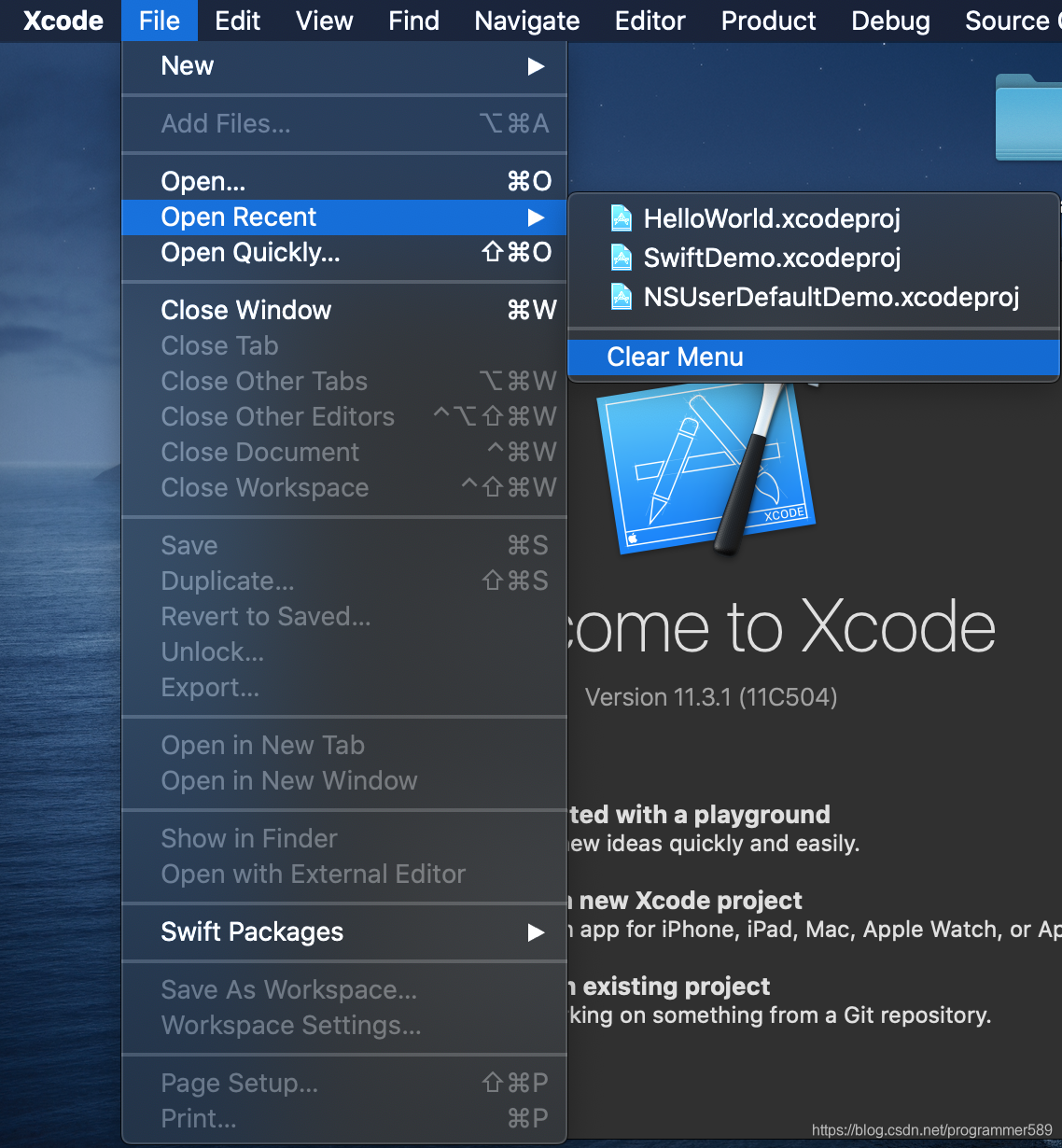1062x1148 pixels.
Task: Select Clear Menu to clear recent projects
Action: 675,357
